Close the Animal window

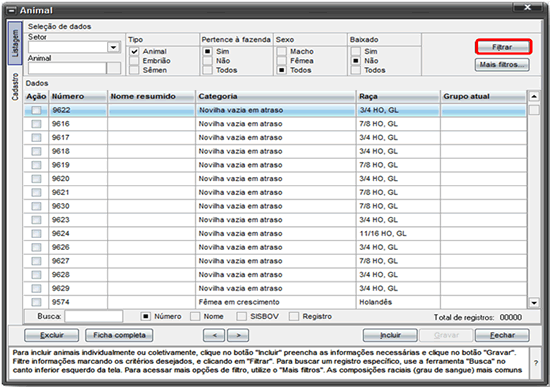pos(527,7)
